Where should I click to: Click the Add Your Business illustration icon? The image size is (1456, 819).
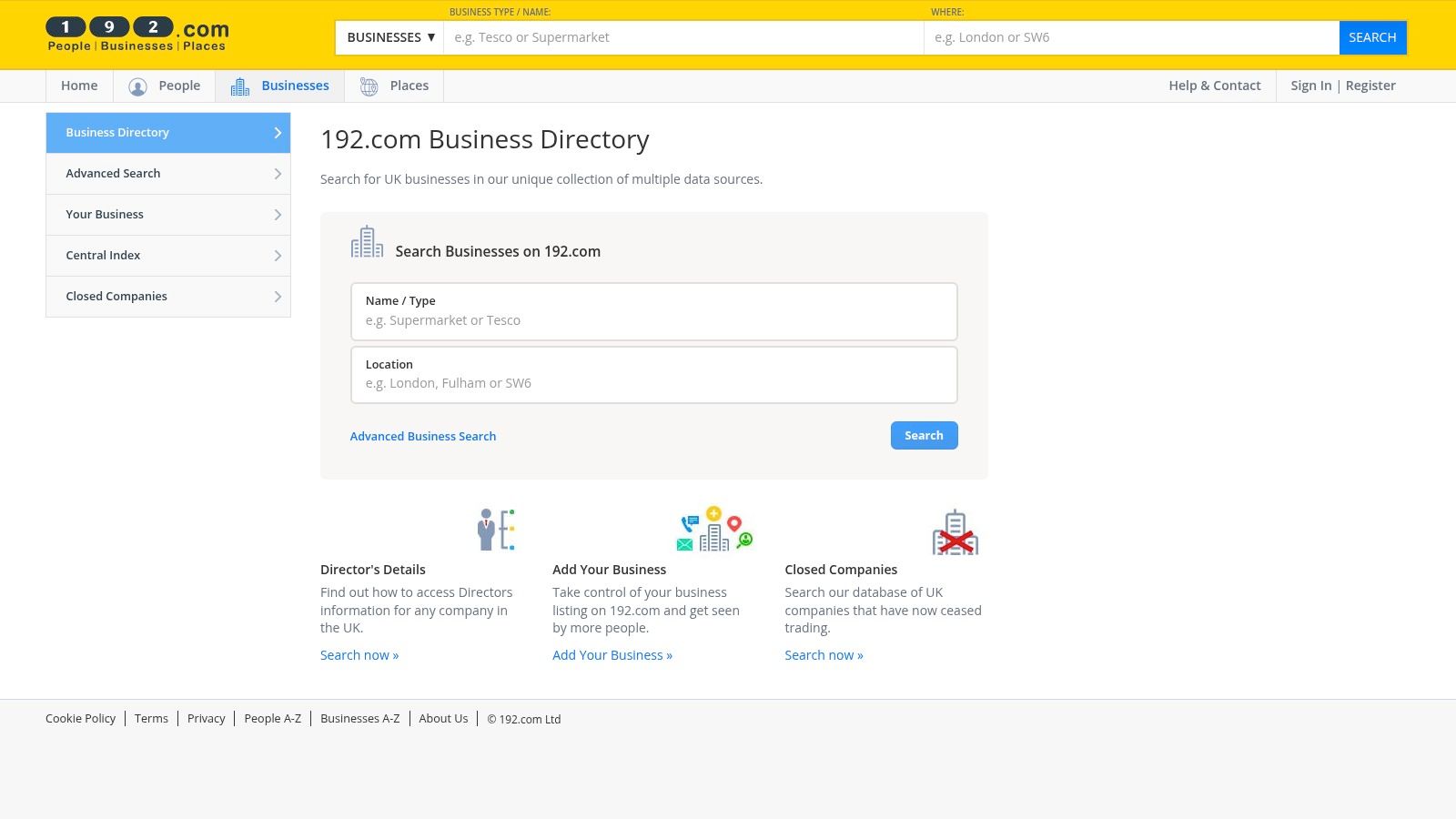[x=714, y=530]
